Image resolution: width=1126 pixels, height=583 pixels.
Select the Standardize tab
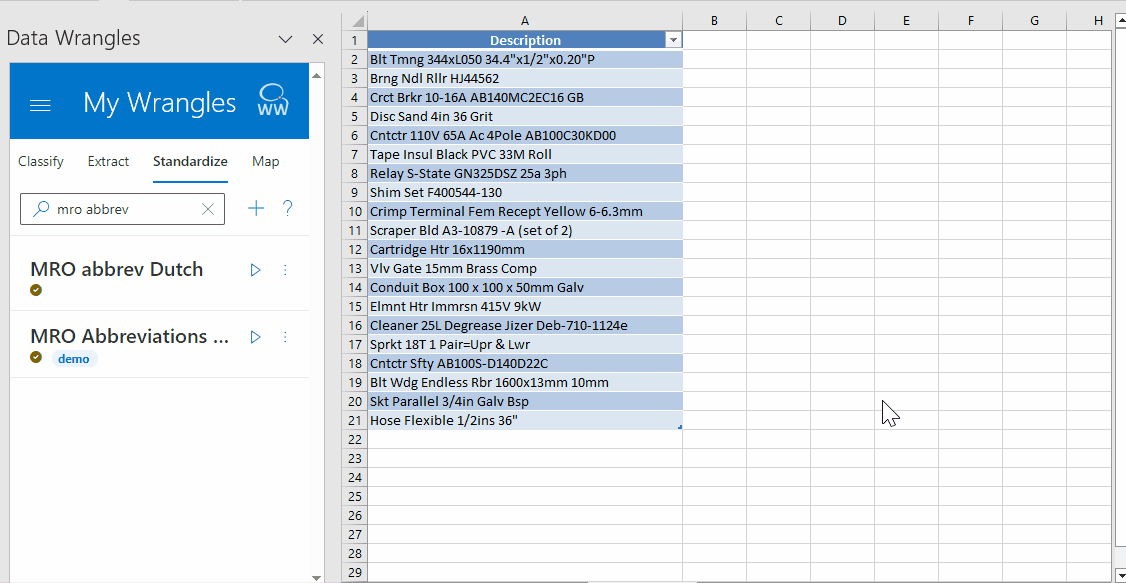pyautogui.click(x=190, y=162)
